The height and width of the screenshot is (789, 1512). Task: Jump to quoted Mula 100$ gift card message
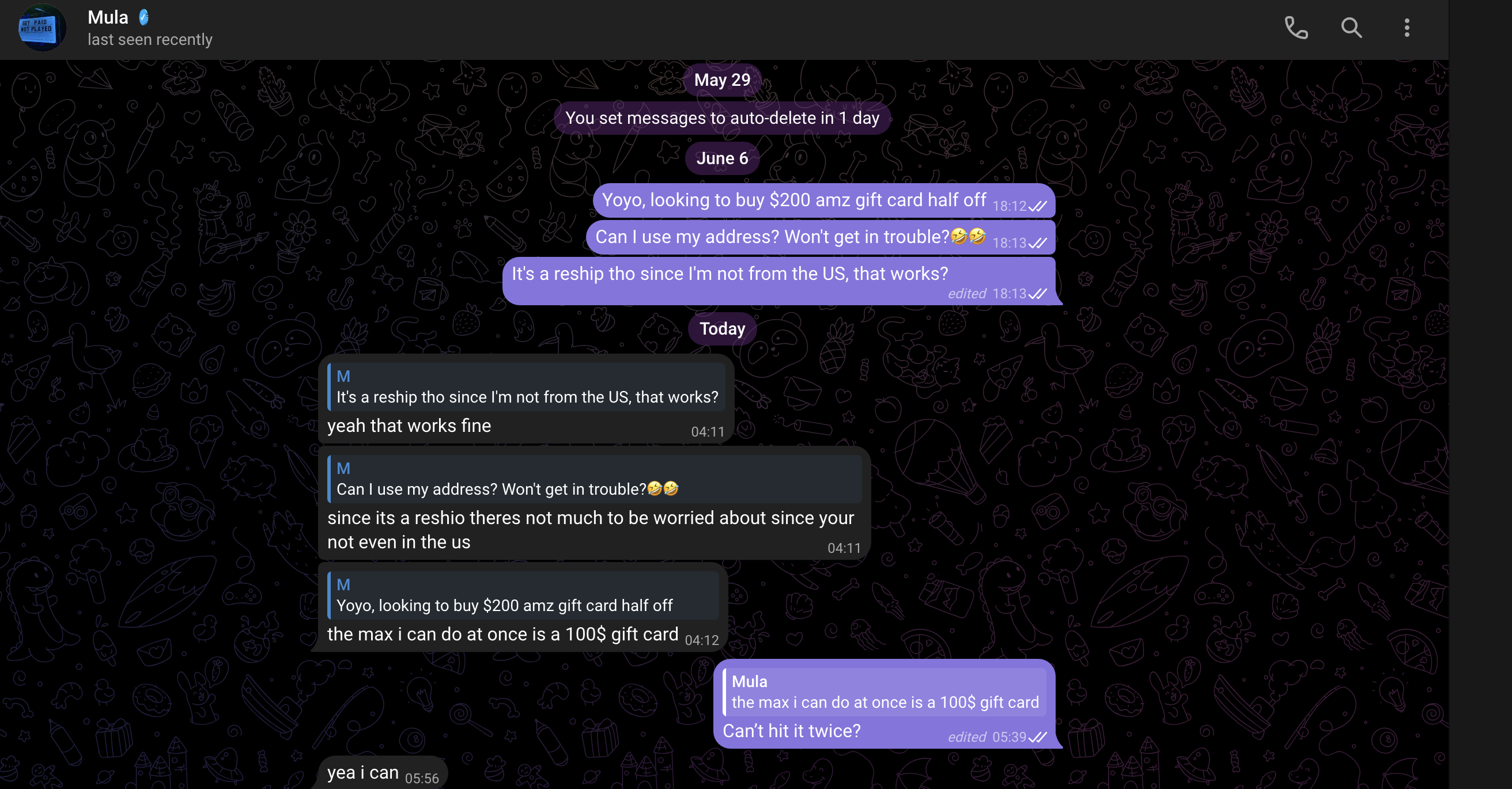pyautogui.click(x=884, y=692)
